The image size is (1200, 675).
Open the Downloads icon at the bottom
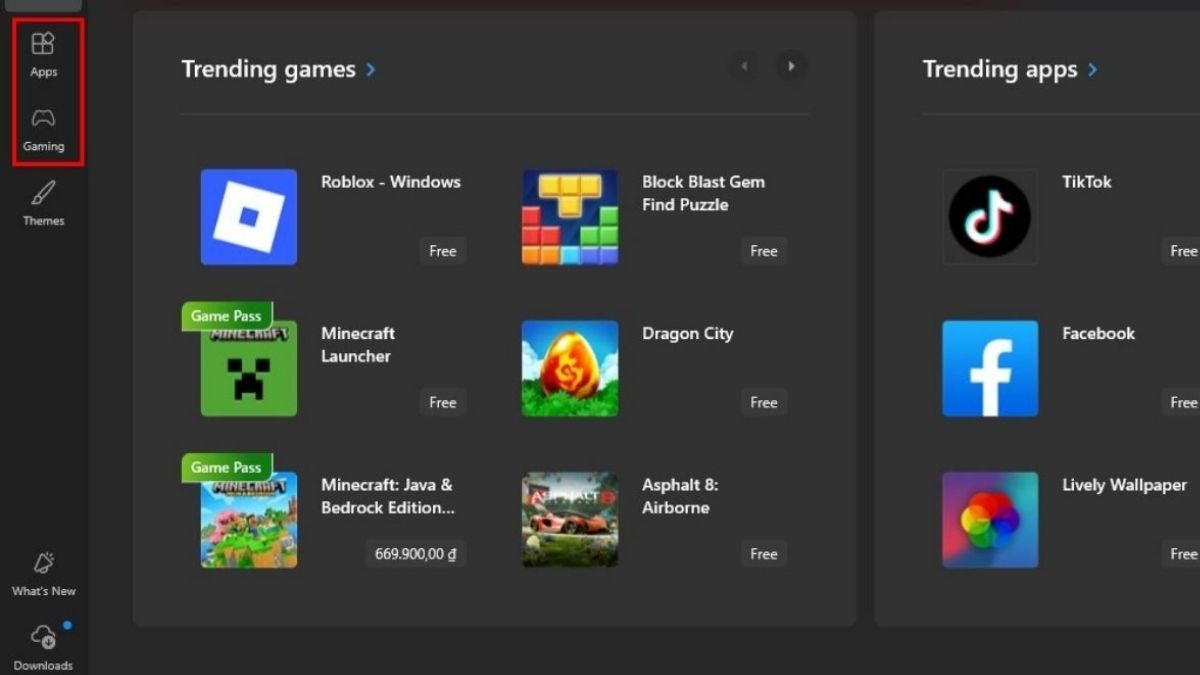pyautogui.click(x=43, y=640)
